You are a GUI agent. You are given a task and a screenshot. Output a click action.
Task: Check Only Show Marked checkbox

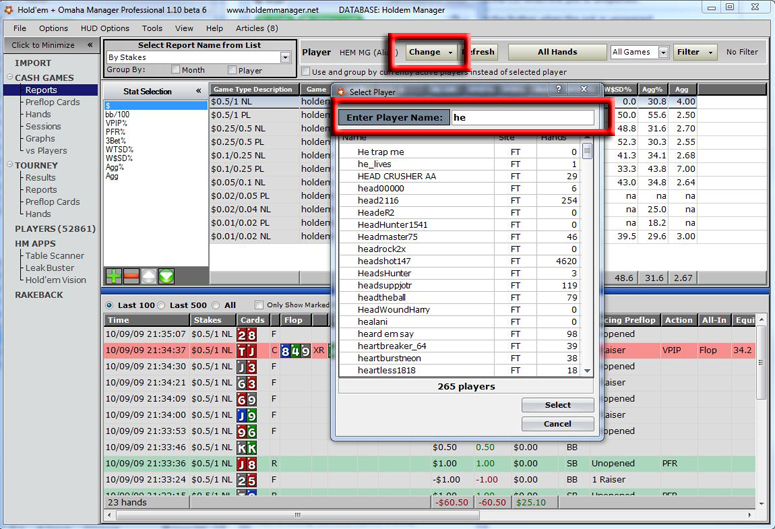click(x=259, y=305)
